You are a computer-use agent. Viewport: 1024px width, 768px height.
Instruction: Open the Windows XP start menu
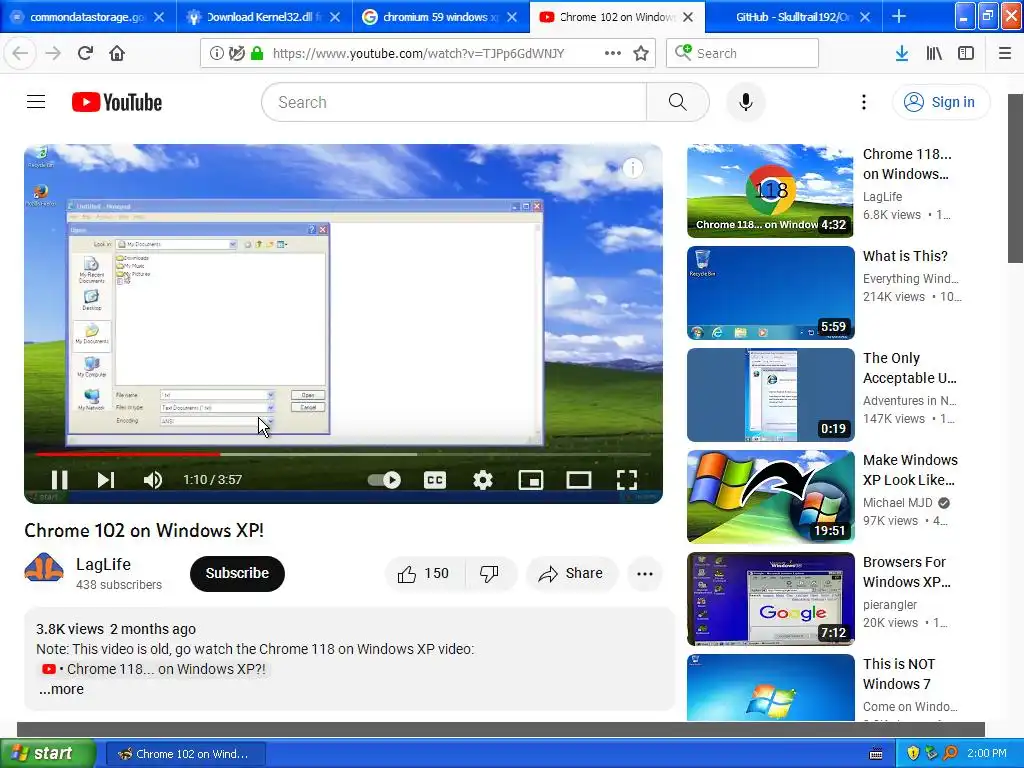48,754
